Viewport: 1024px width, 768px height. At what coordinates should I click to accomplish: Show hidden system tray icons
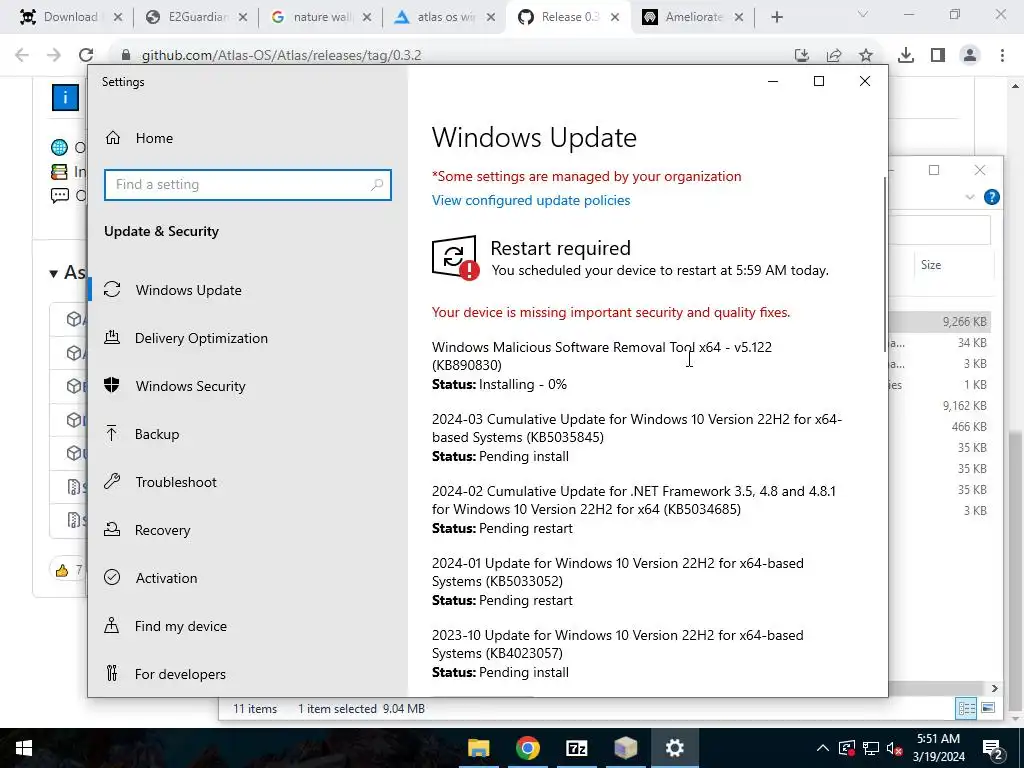tap(823, 748)
